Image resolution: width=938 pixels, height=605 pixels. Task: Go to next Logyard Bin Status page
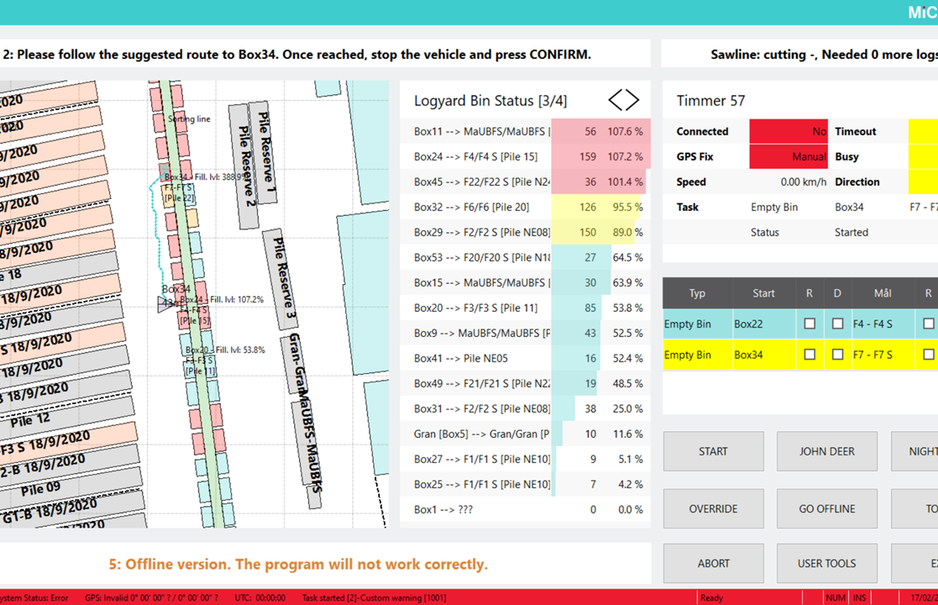(631, 100)
